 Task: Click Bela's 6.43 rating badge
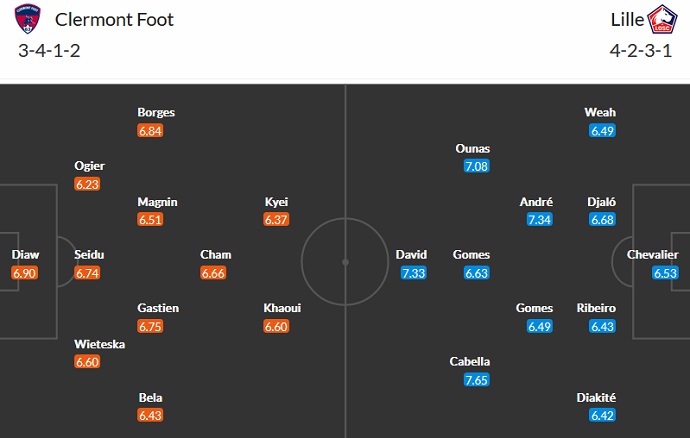[x=151, y=415]
